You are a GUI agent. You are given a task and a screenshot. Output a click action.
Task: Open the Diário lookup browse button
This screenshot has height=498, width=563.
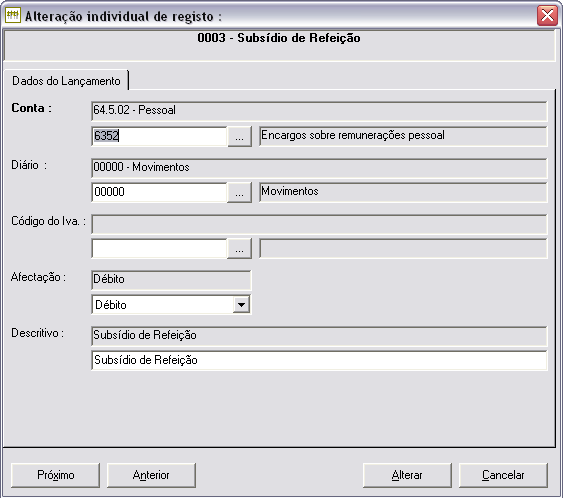[239, 193]
